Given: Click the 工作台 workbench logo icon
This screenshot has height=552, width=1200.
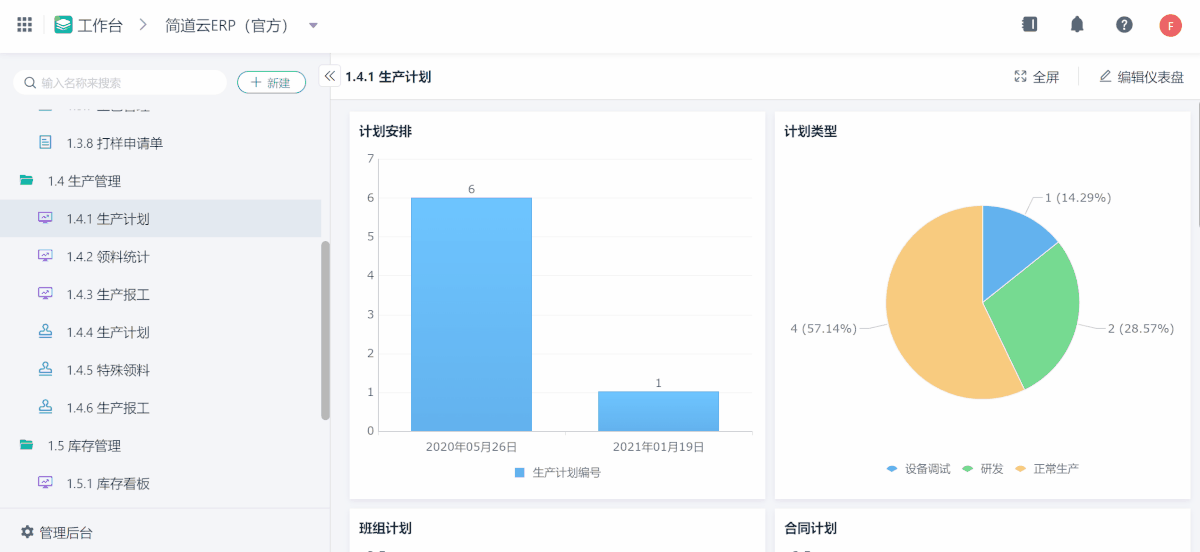Looking at the screenshot, I should (x=63, y=25).
